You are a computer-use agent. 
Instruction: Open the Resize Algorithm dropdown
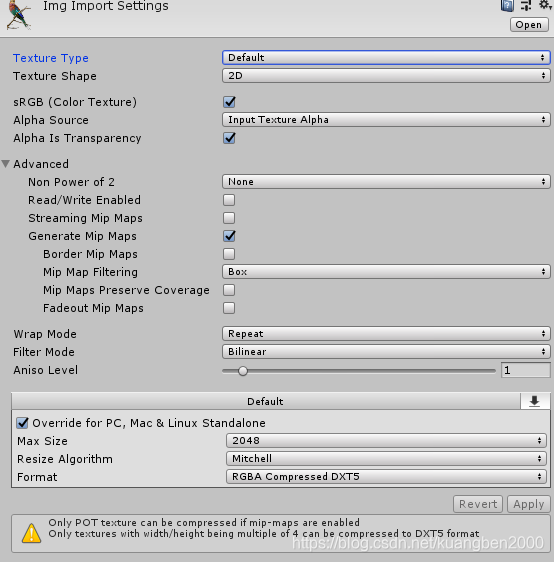tap(386, 458)
